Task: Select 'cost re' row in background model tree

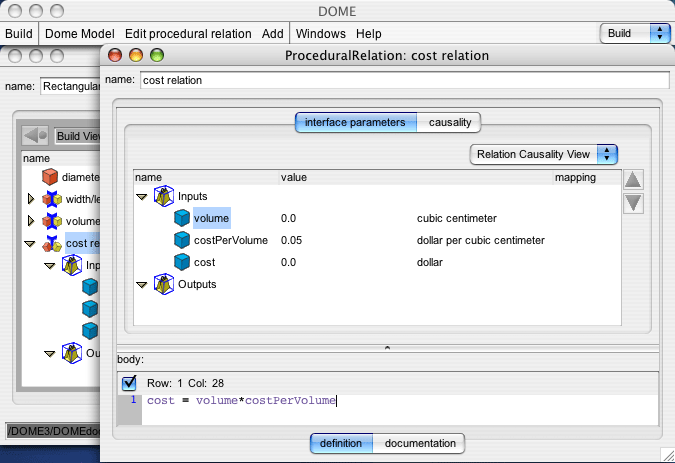Action: [83, 243]
